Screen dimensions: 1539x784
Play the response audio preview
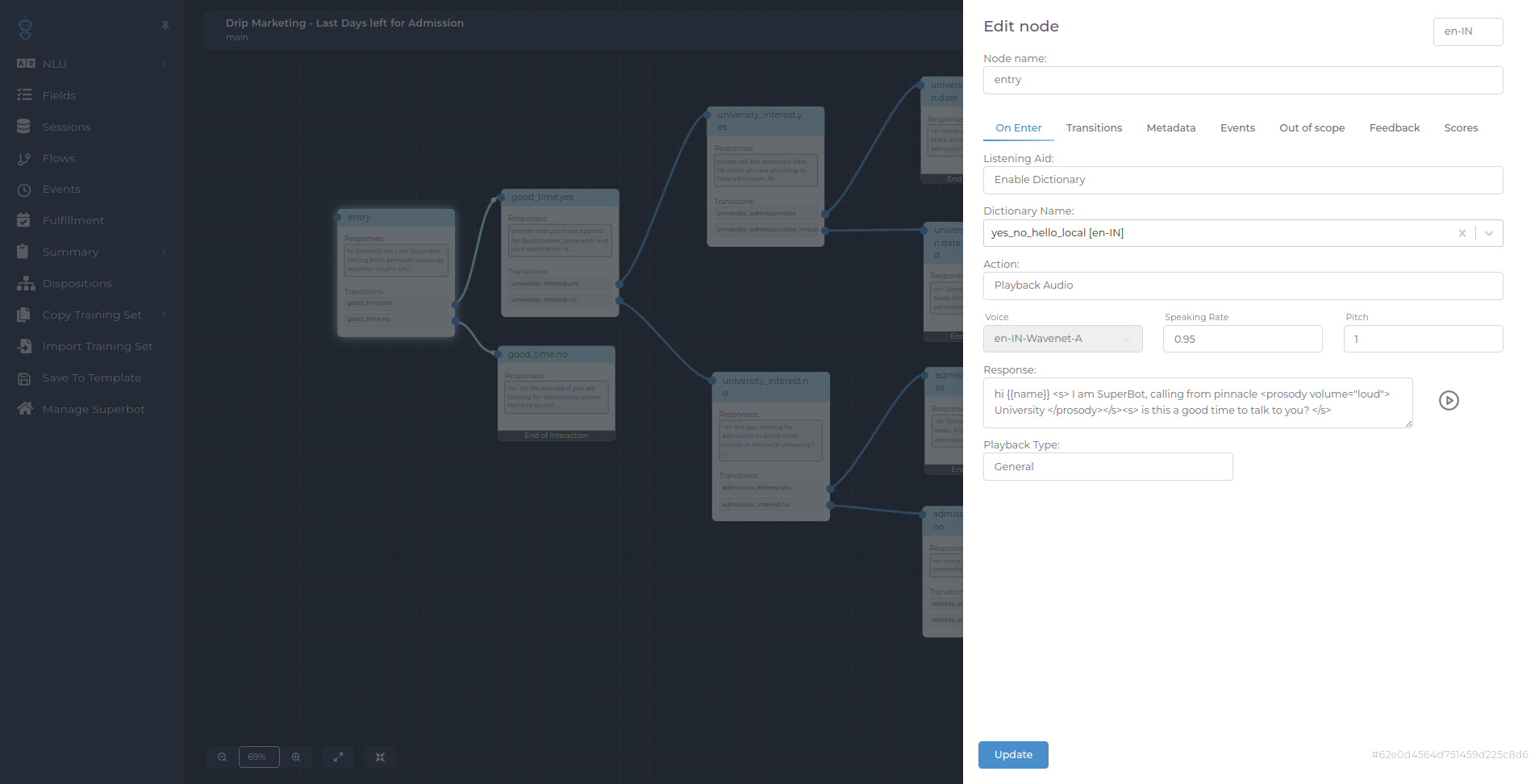click(x=1449, y=401)
